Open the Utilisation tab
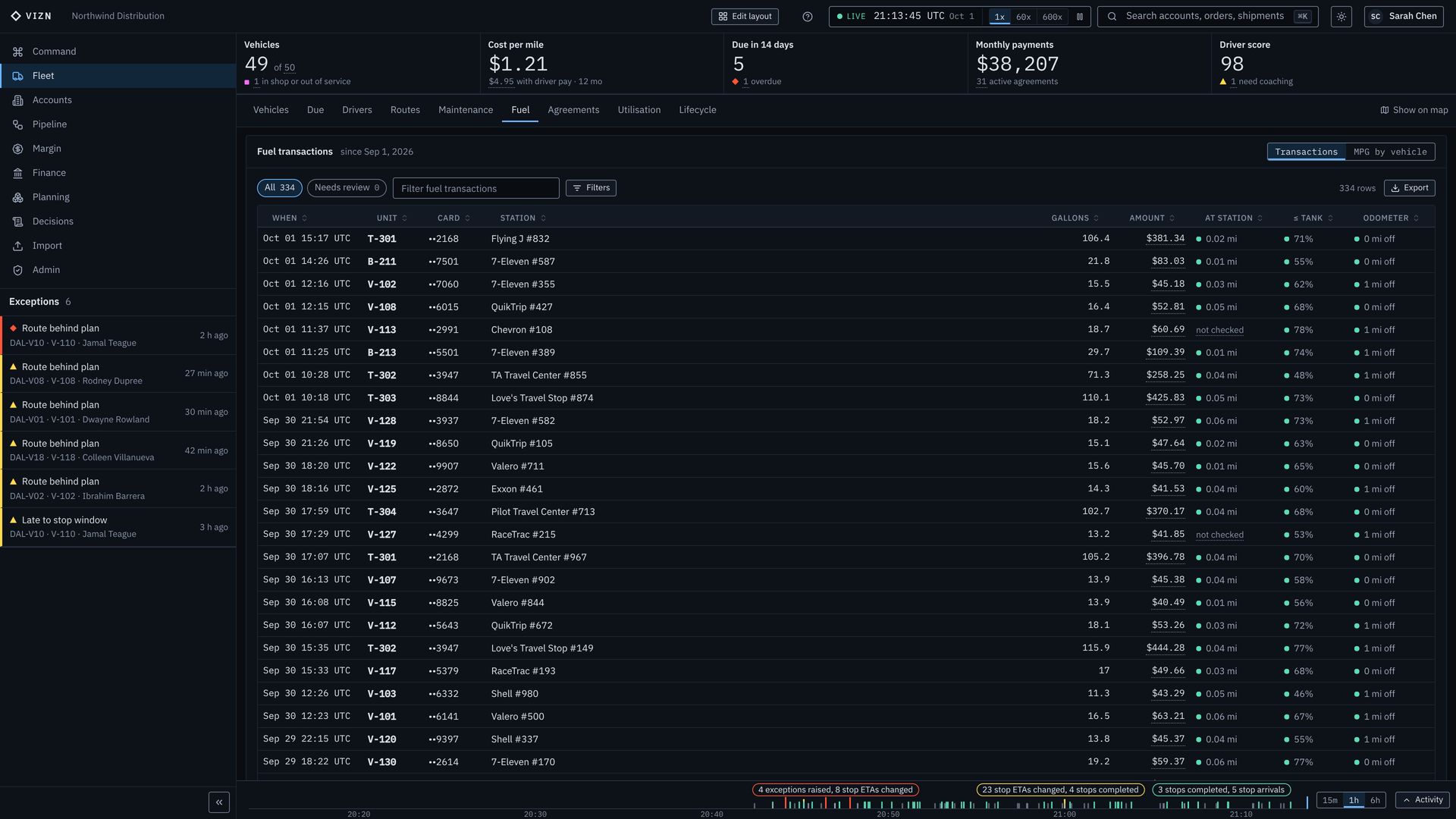The height and width of the screenshot is (819, 1456). pyautogui.click(x=639, y=110)
